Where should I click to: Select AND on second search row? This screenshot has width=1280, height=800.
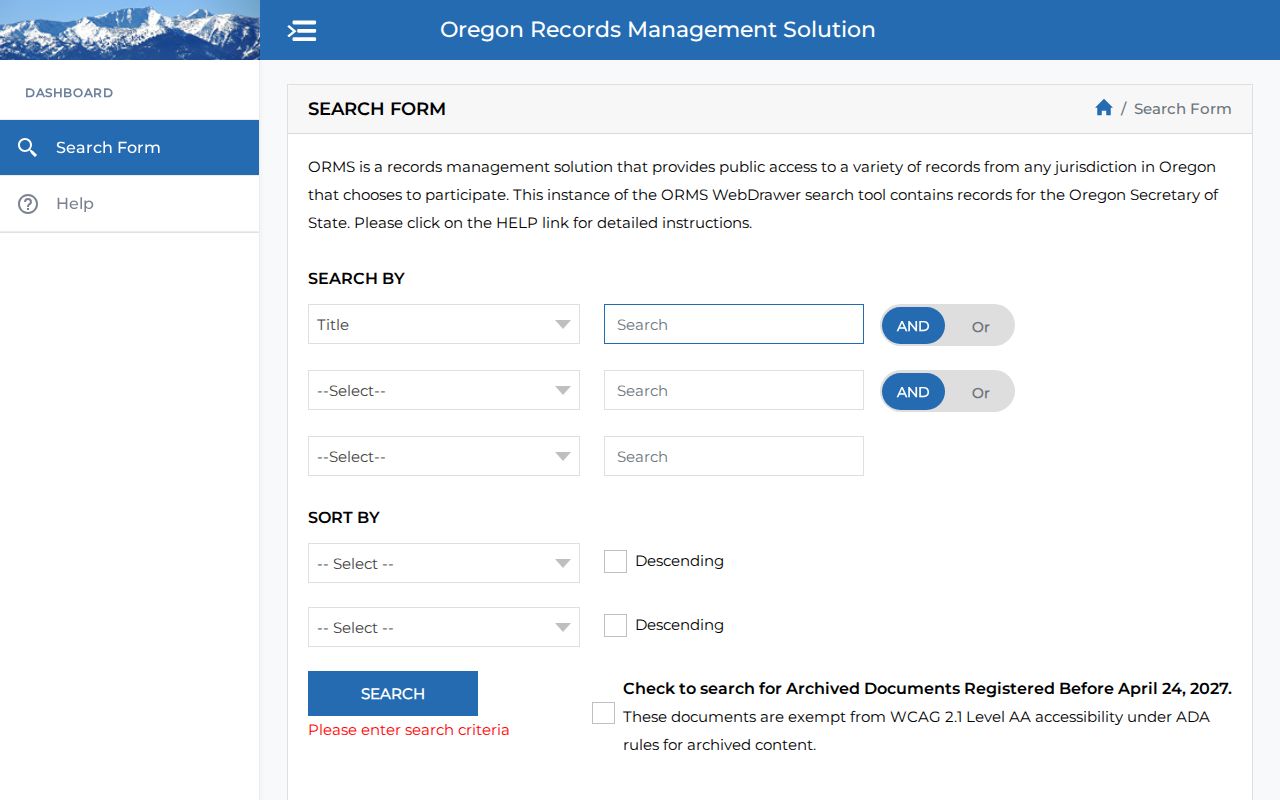913,392
